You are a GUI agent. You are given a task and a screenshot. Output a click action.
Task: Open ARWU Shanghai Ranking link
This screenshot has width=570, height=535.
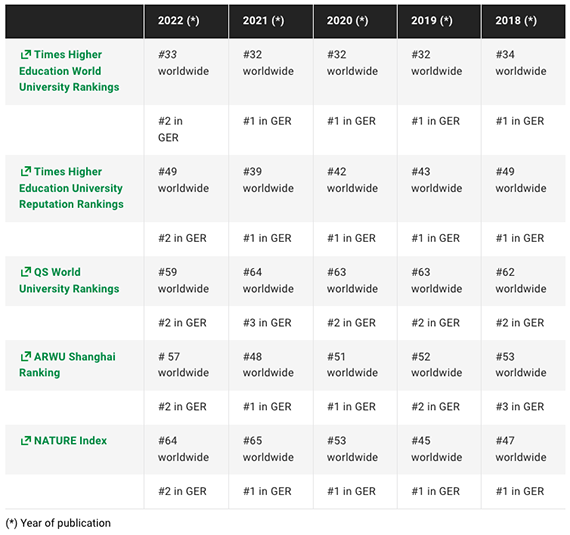67,365
